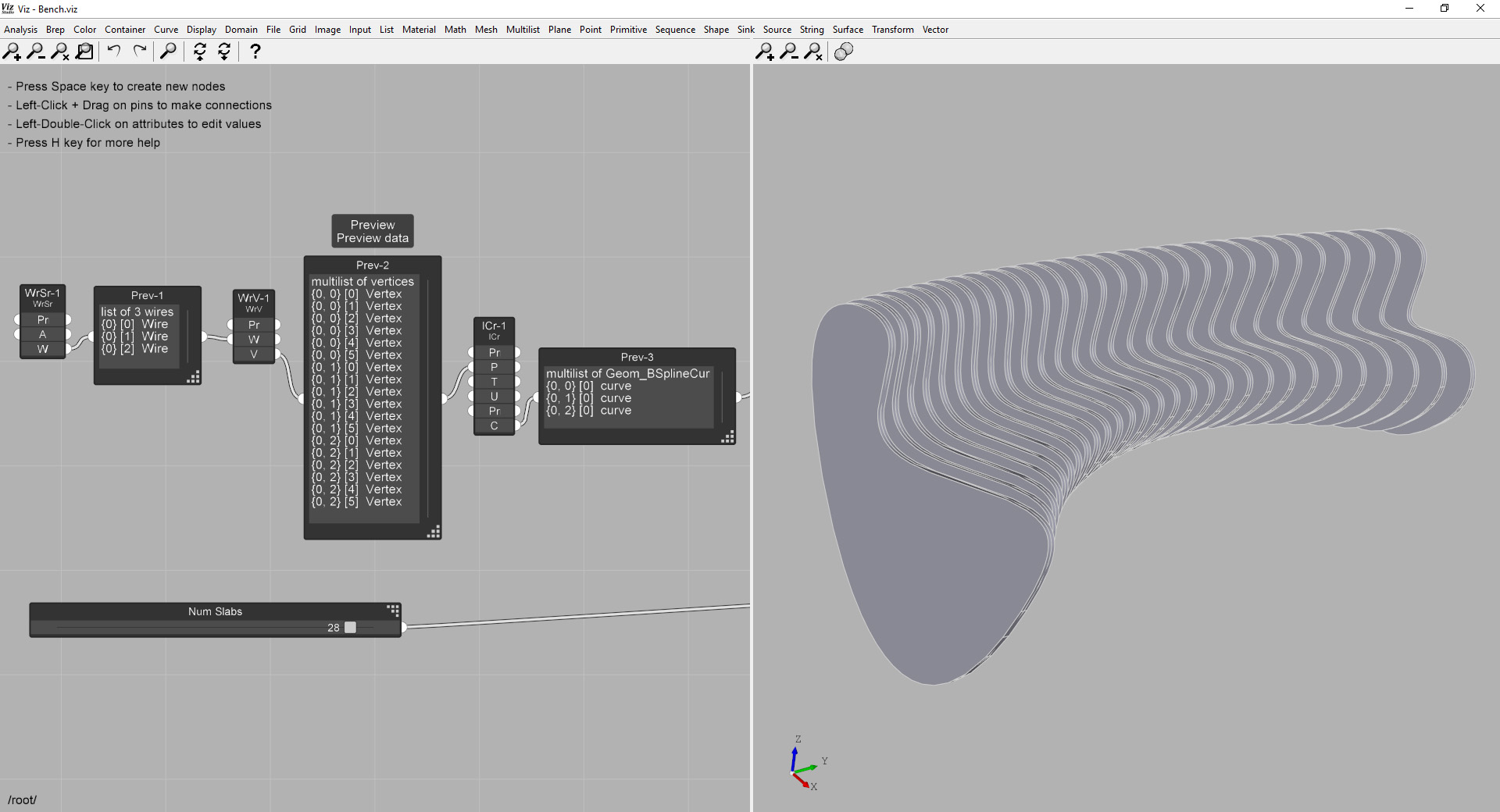Click the P port on ICr-1 node
The height and width of the screenshot is (812, 1500).
(494, 367)
